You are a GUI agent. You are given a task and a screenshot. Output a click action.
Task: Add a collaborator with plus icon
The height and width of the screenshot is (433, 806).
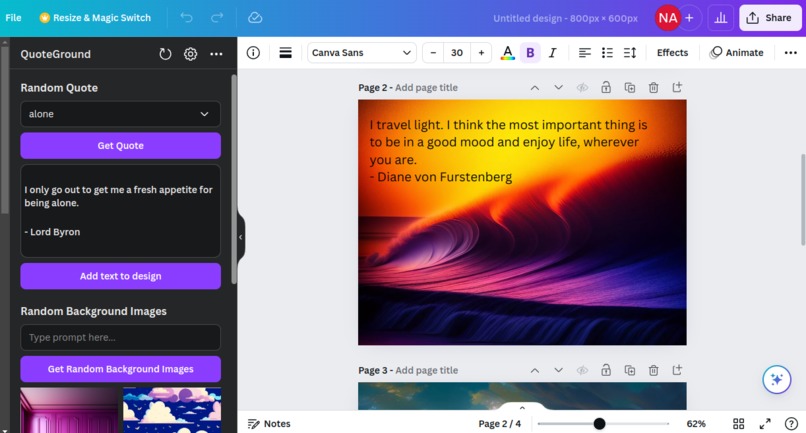click(x=689, y=18)
